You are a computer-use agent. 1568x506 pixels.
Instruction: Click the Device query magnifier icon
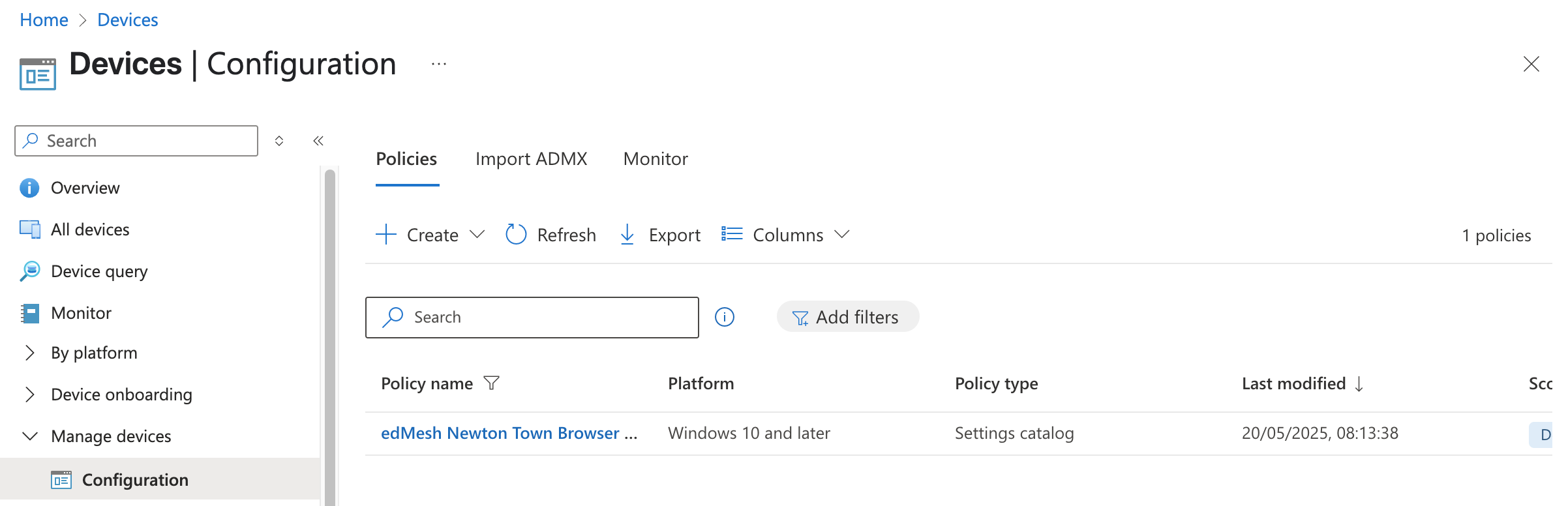tap(29, 271)
